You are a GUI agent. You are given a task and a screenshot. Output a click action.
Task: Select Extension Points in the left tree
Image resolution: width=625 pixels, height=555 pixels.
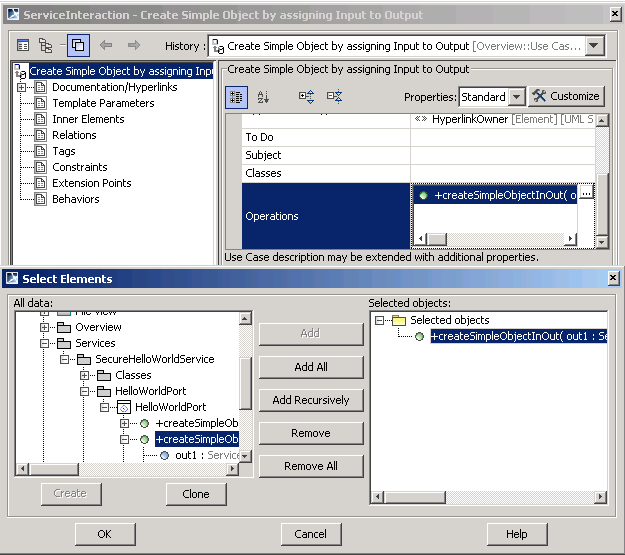(x=91, y=183)
